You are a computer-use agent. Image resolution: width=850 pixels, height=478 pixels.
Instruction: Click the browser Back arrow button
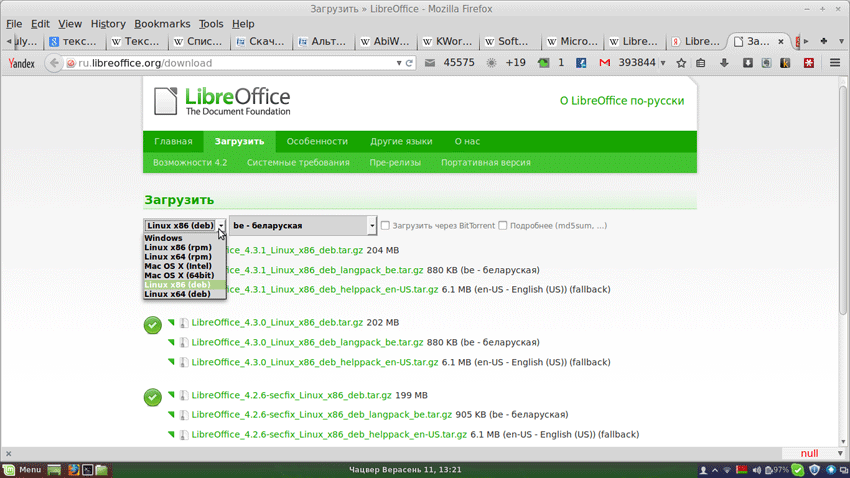point(54,63)
